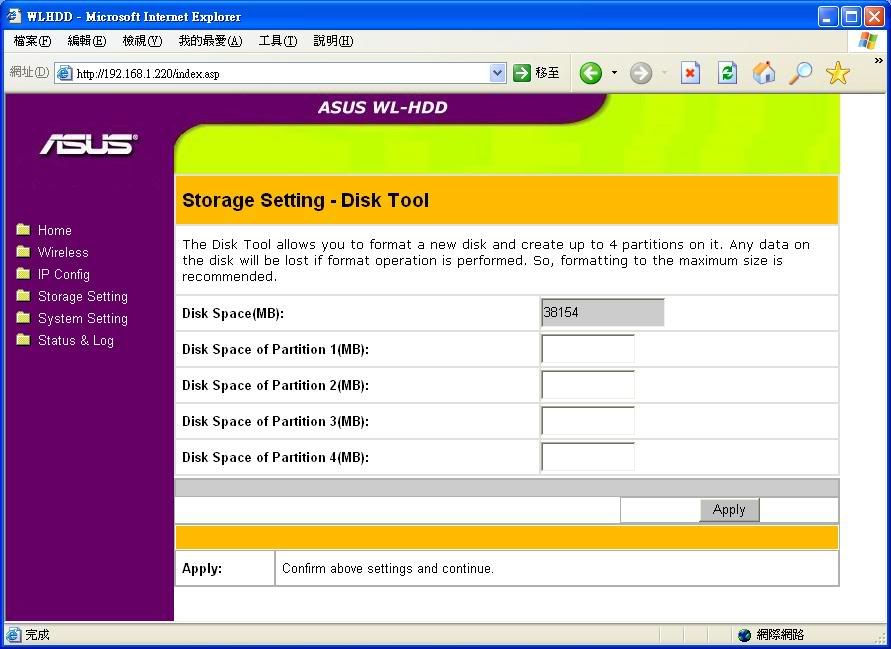Click the Status & Log folder icon

[x=23, y=339]
